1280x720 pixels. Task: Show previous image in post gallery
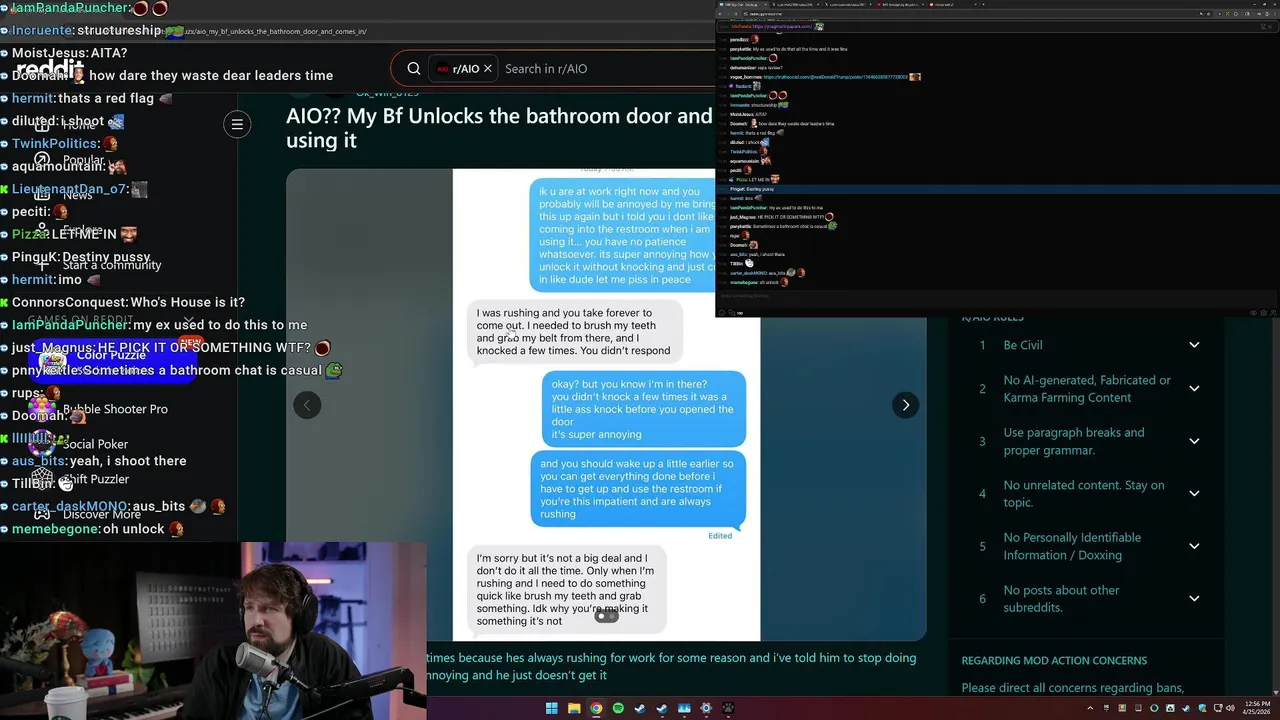(307, 405)
